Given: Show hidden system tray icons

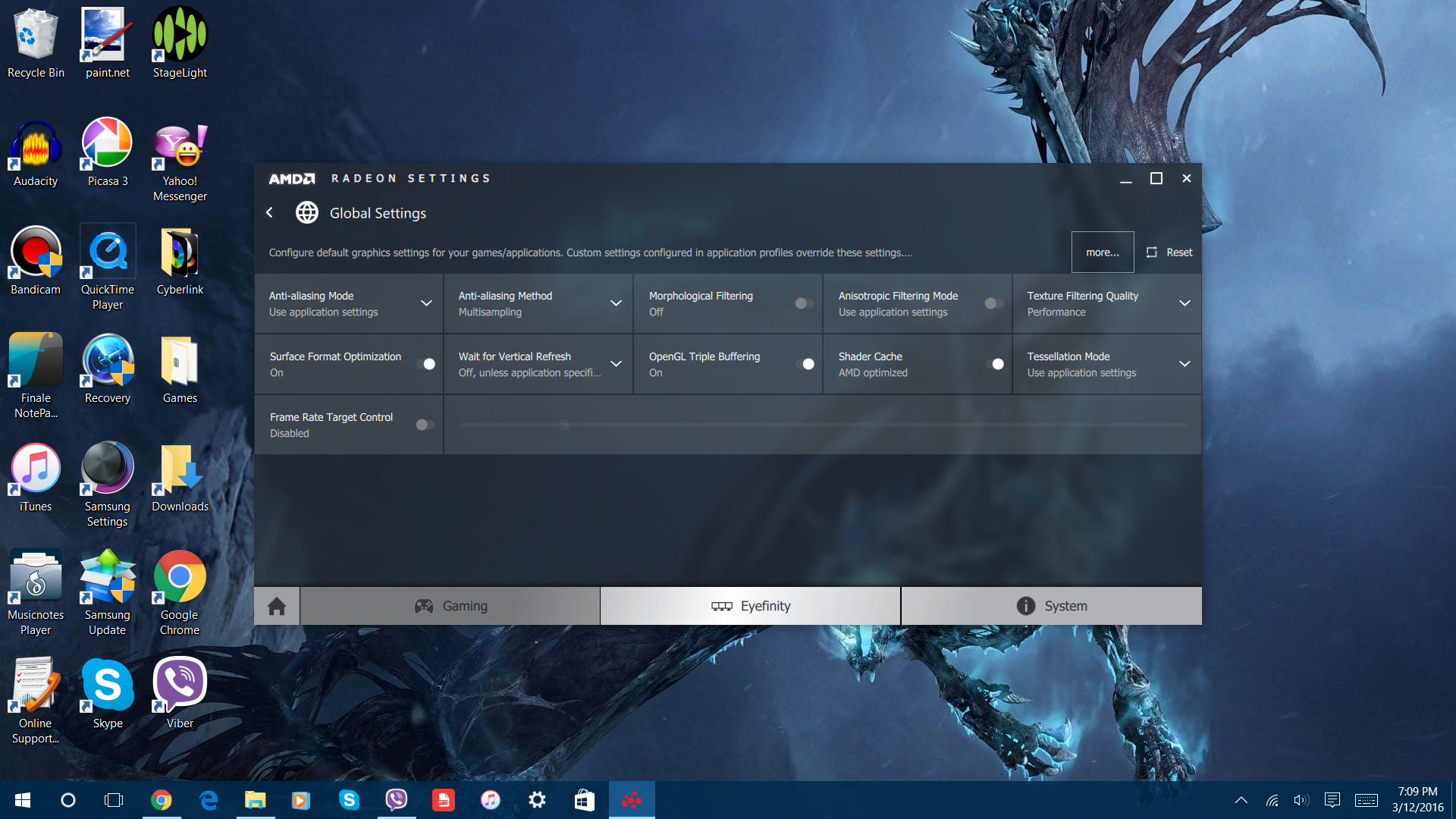Looking at the screenshot, I should 1241,800.
